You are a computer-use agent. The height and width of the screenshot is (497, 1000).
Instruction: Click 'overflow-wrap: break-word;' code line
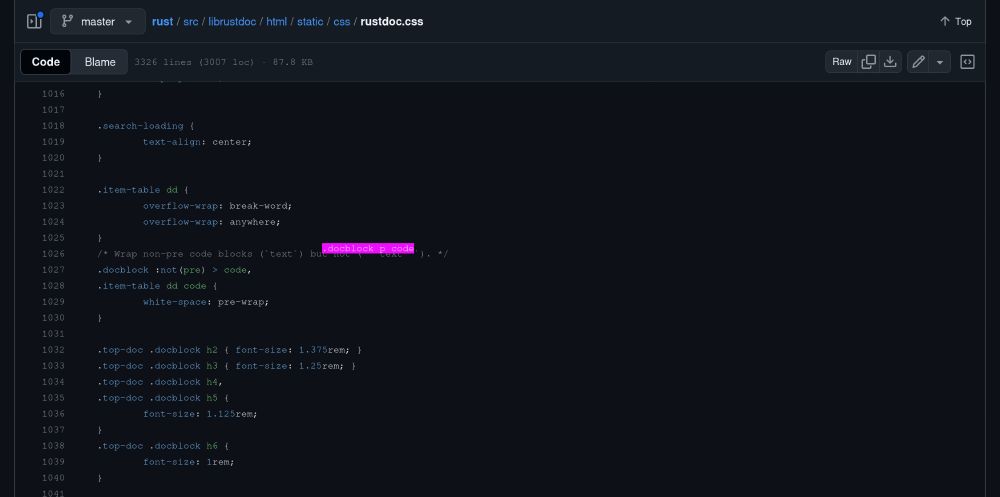click(x=217, y=206)
